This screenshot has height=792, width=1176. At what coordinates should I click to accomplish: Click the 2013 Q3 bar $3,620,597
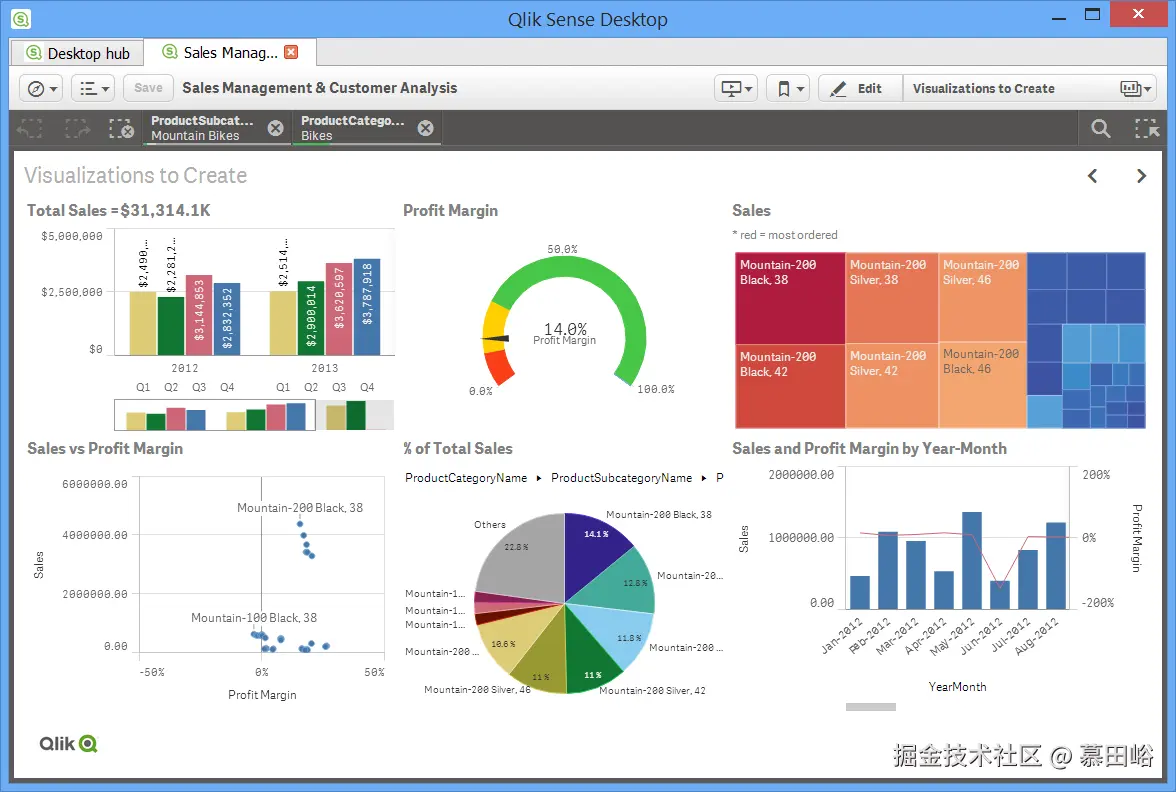339,309
